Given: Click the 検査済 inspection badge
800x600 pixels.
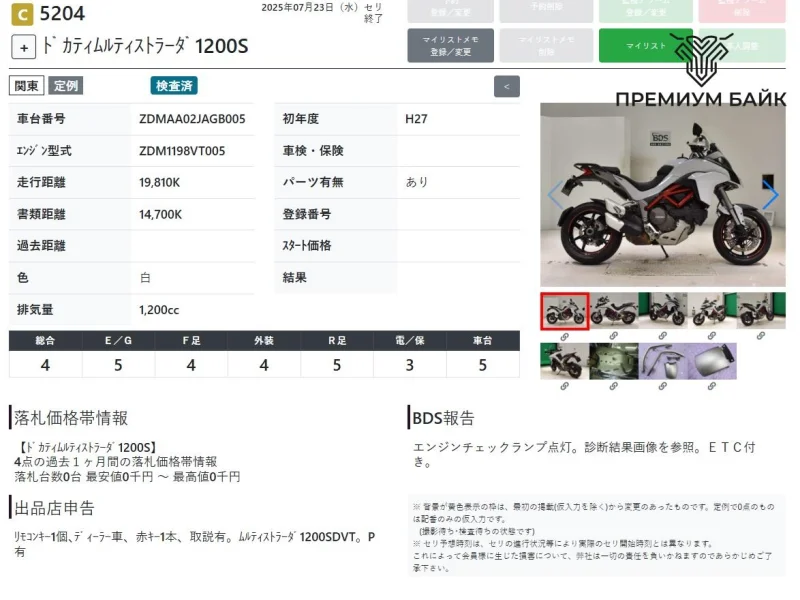Looking at the screenshot, I should point(174,86).
